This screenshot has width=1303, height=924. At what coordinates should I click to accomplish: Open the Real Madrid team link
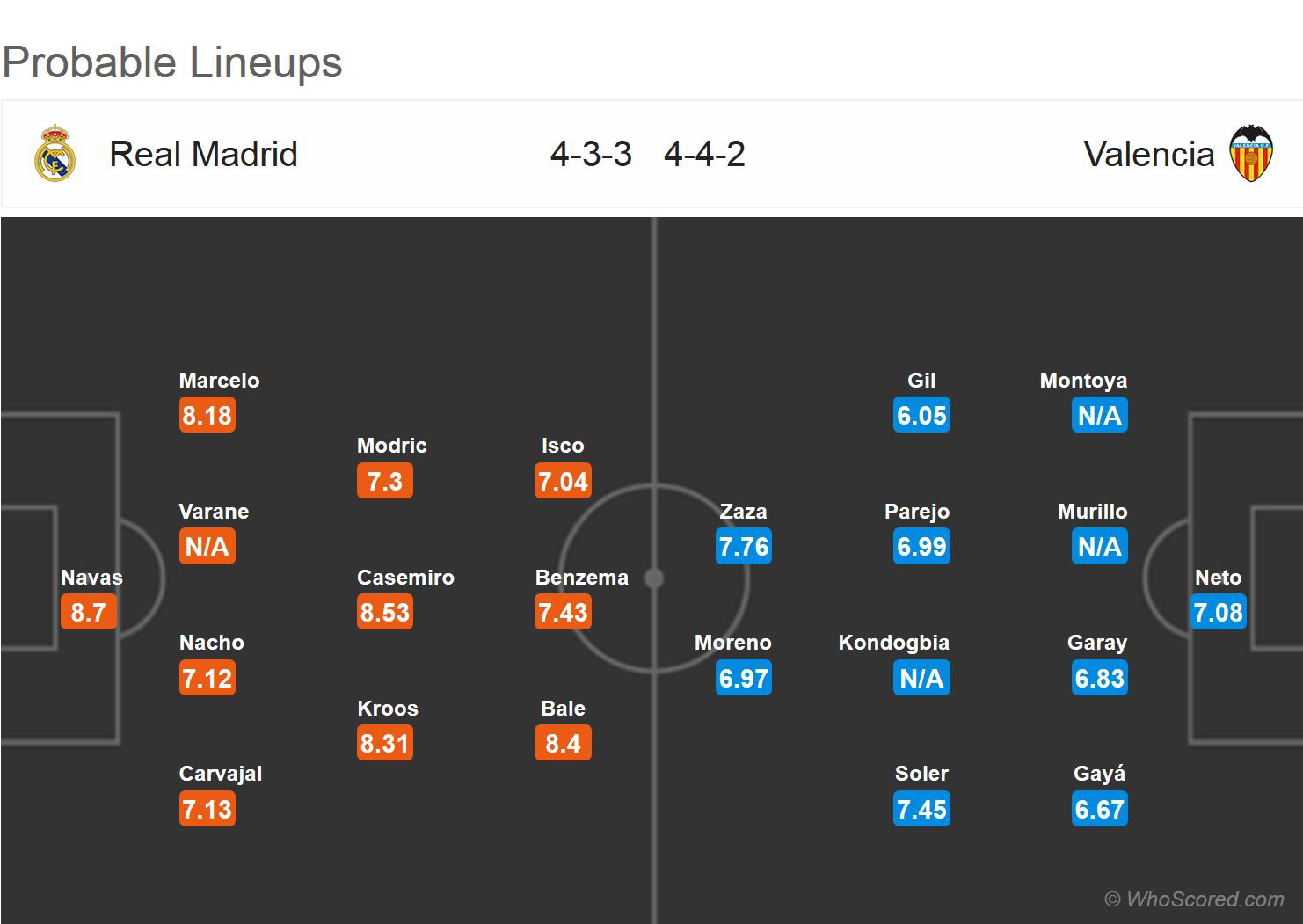(203, 154)
